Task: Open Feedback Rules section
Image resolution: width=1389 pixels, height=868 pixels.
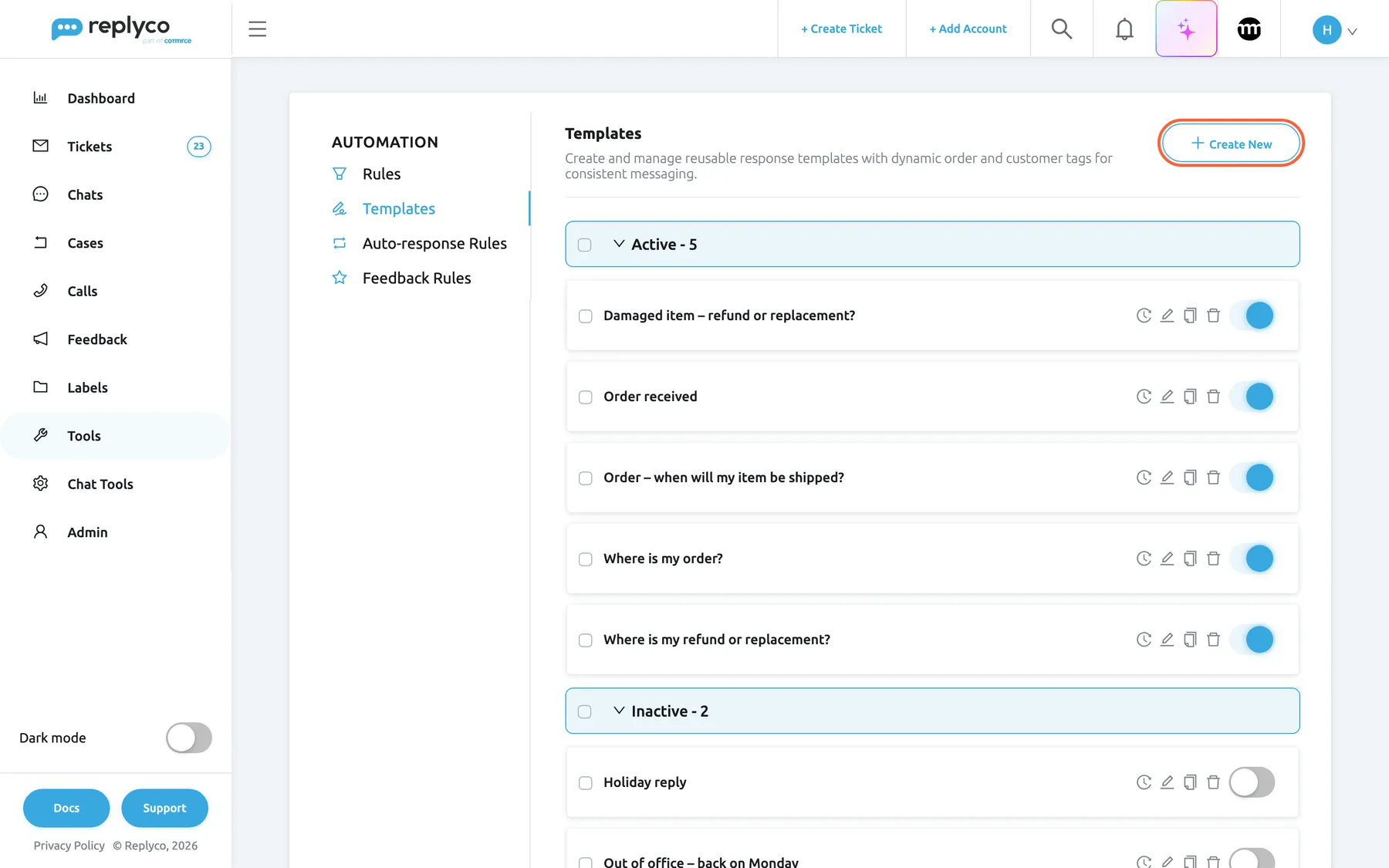Action: tap(417, 278)
